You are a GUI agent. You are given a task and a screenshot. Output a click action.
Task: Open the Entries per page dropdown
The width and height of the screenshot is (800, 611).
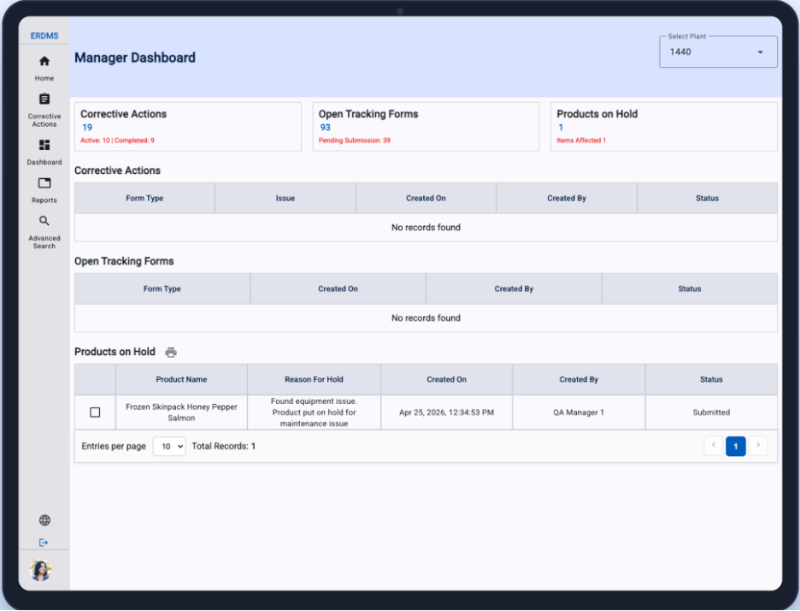(x=169, y=446)
